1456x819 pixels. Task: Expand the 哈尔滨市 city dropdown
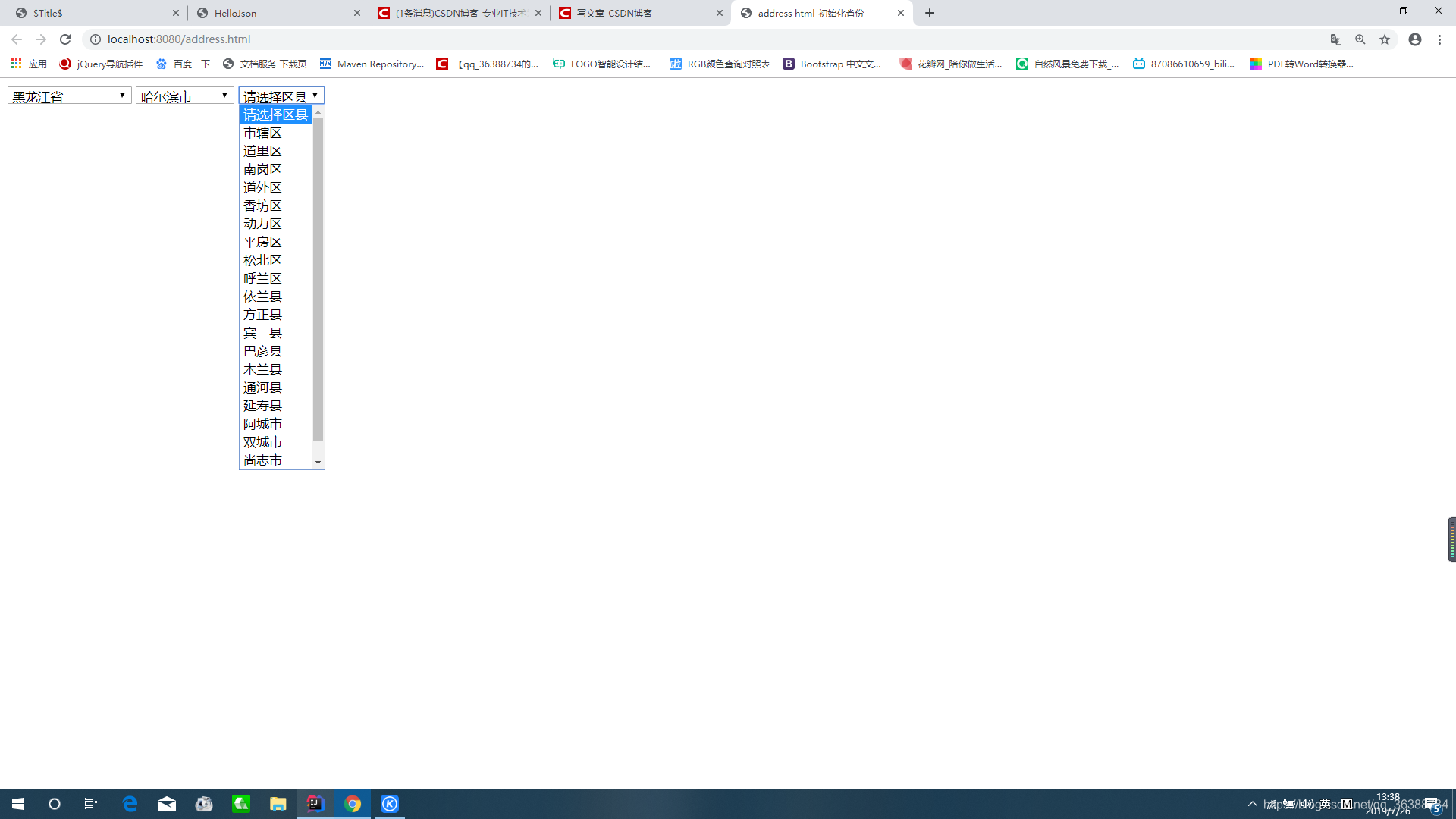tap(184, 96)
